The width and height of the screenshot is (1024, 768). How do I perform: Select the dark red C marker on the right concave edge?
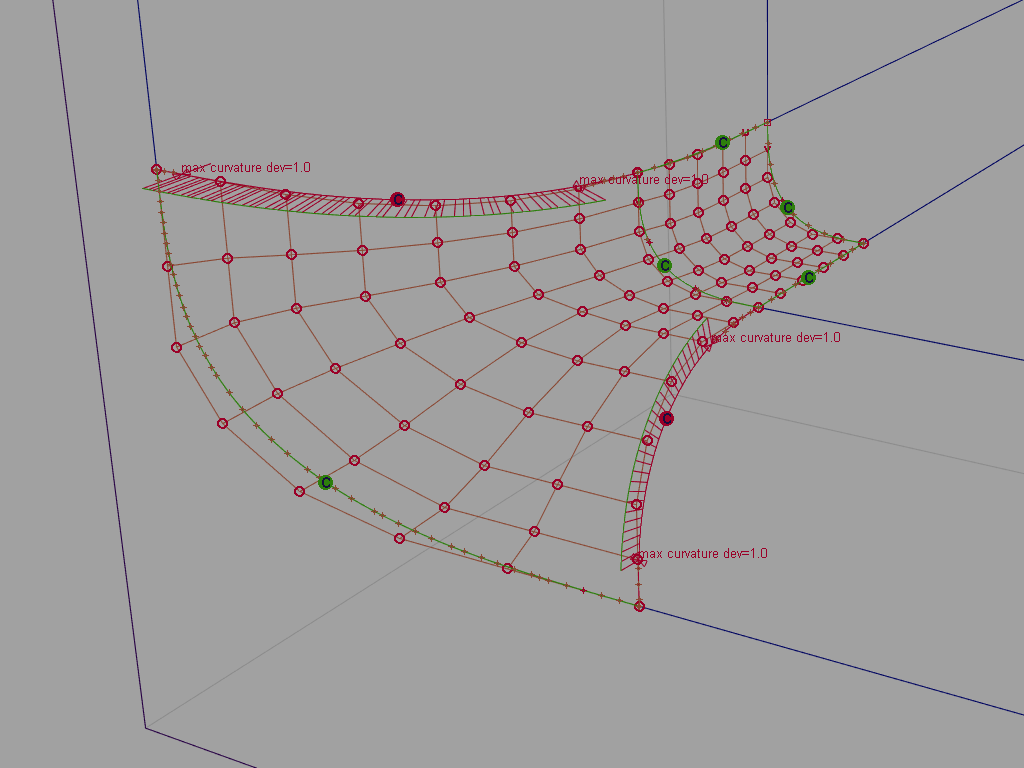pos(668,417)
